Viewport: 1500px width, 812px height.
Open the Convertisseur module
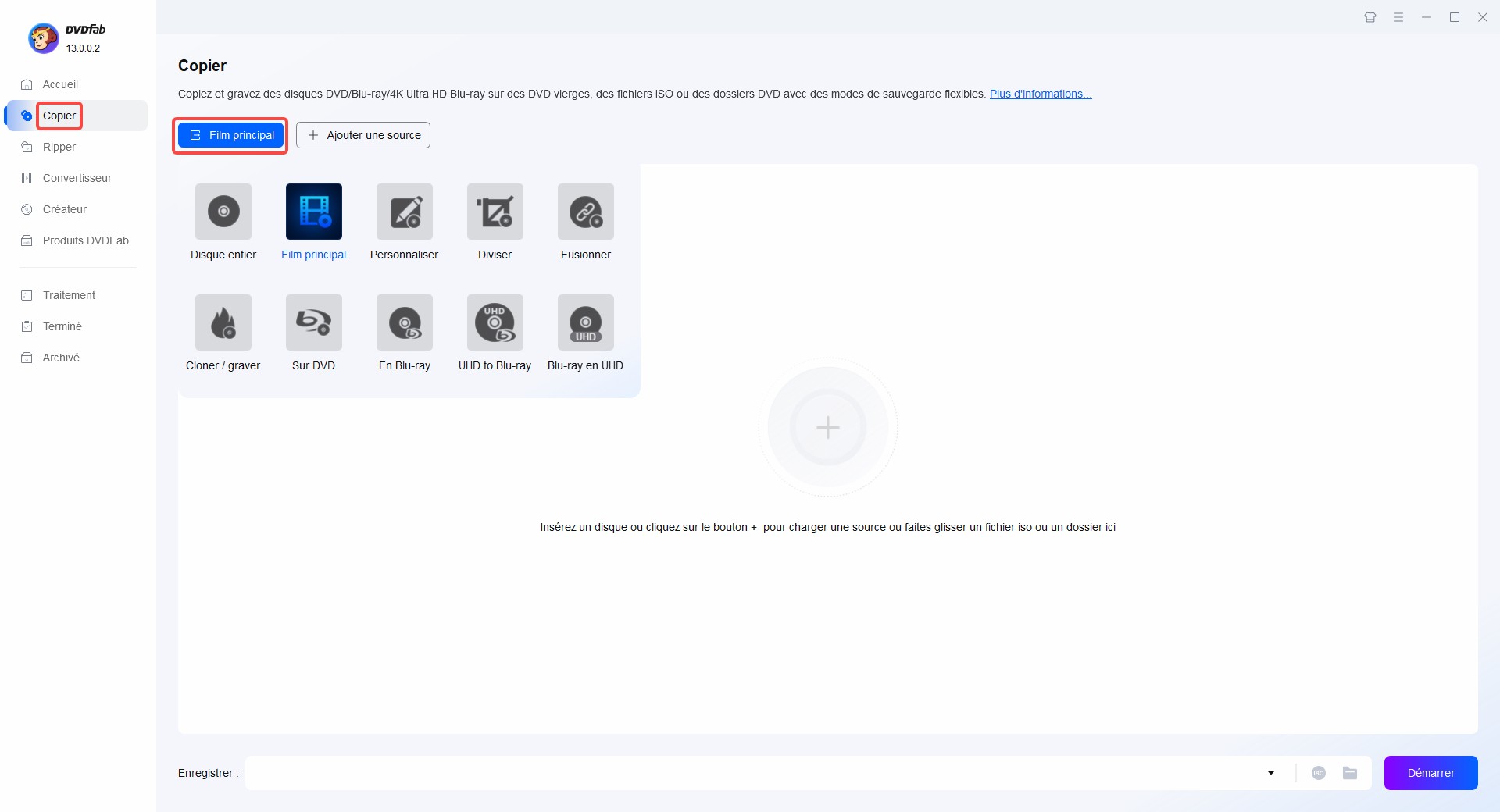coord(77,178)
